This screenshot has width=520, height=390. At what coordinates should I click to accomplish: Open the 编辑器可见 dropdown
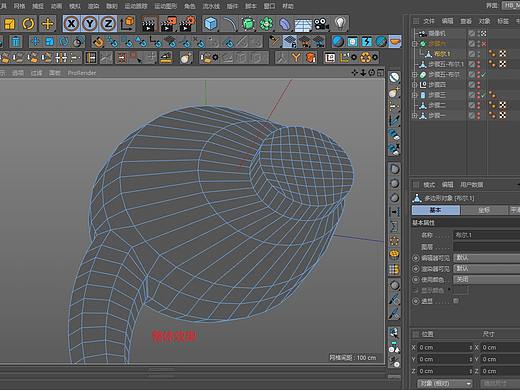pyautogui.click(x=486, y=258)
